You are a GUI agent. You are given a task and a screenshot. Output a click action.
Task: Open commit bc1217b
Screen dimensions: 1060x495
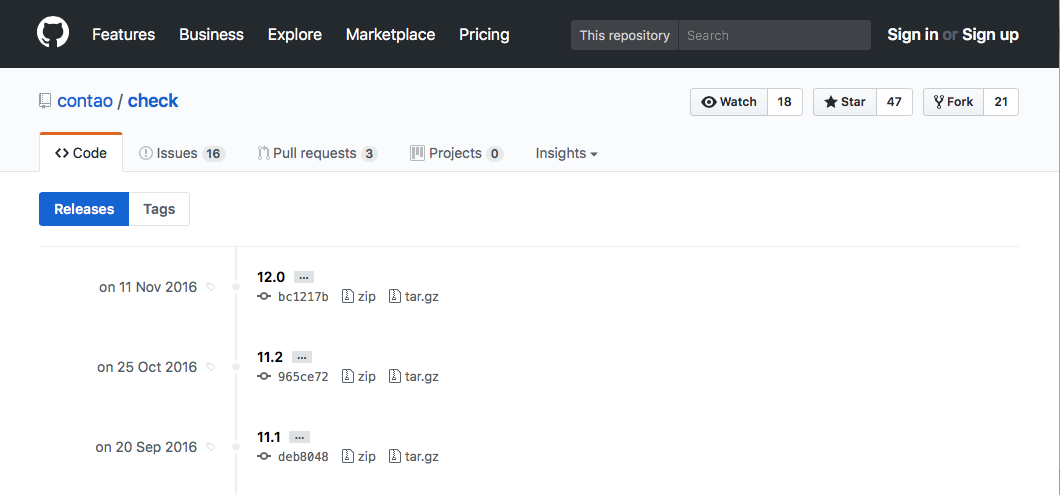click(303, 297)
